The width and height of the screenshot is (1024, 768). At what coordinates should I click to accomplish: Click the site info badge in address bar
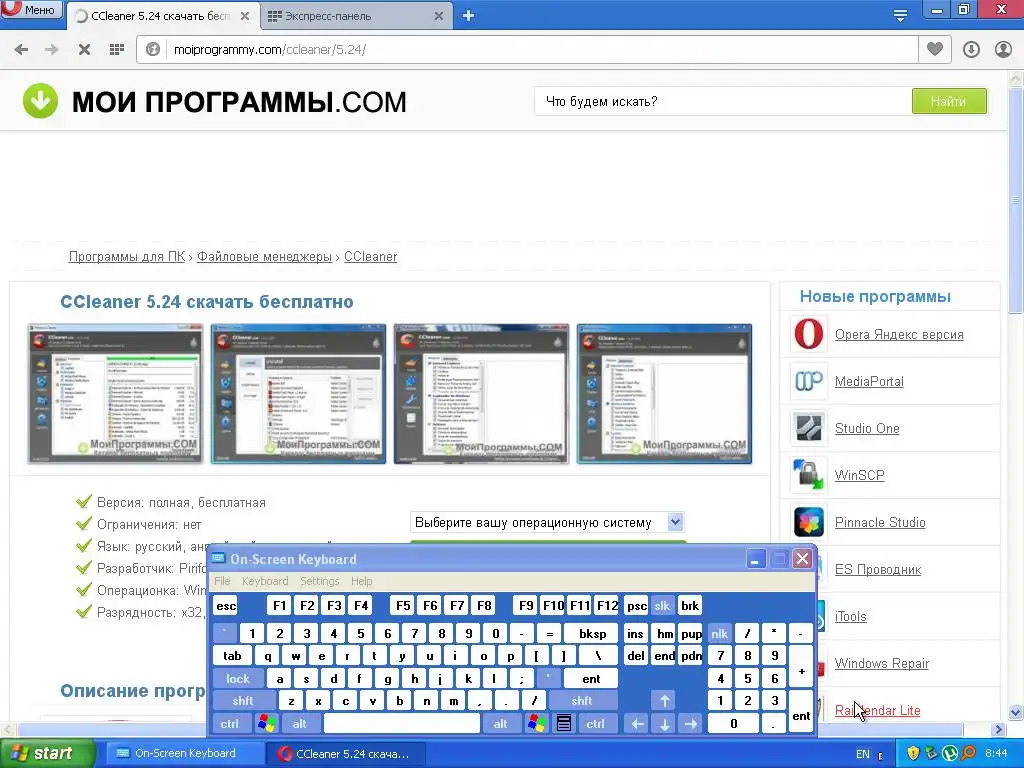(153, 49)
